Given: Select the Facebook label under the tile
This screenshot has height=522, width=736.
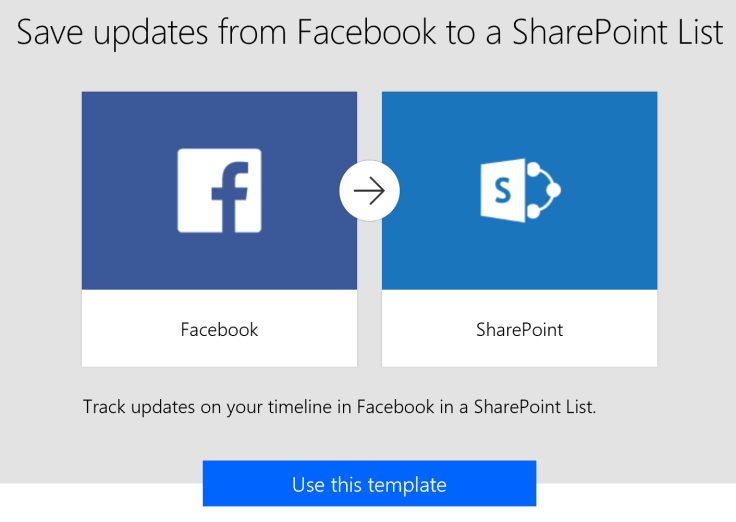Looking at the screenshot, I should pyautogui.click(x=219, y=329).
